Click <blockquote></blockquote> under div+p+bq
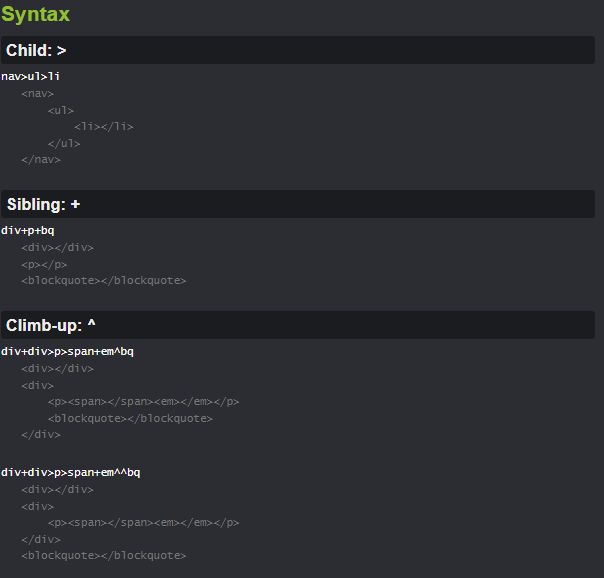The image size is (604, 578). 104,281
